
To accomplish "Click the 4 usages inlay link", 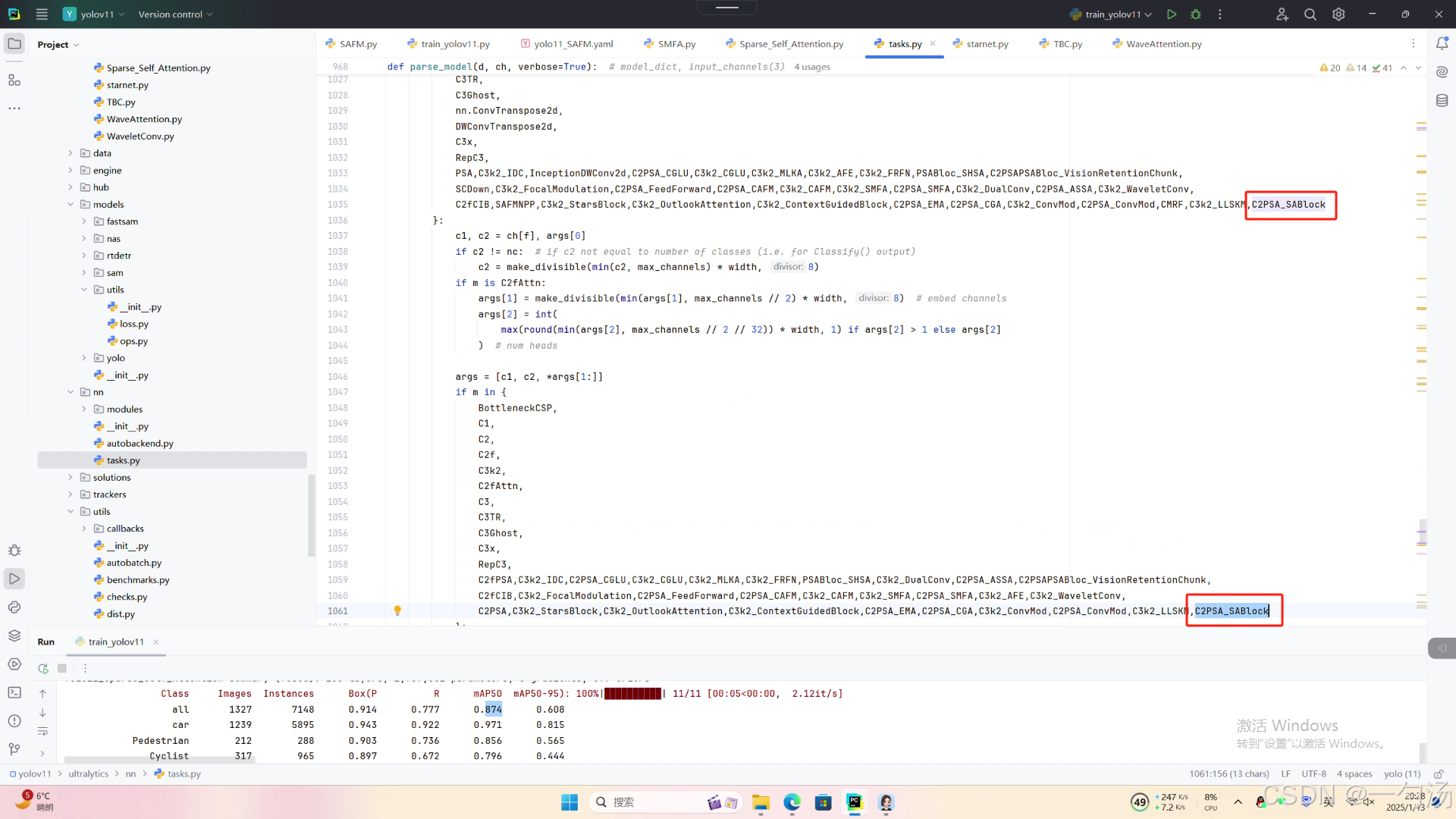I will (811, 67).
